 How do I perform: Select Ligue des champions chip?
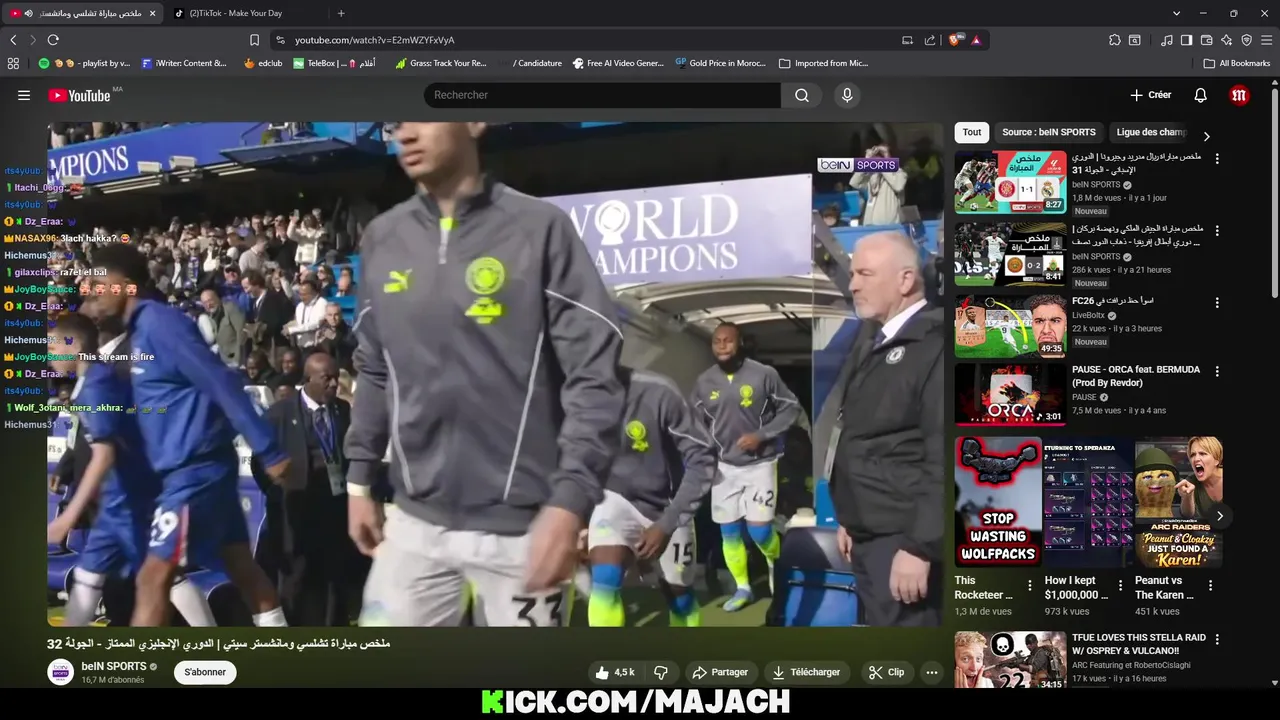[x=1151, y=132]
